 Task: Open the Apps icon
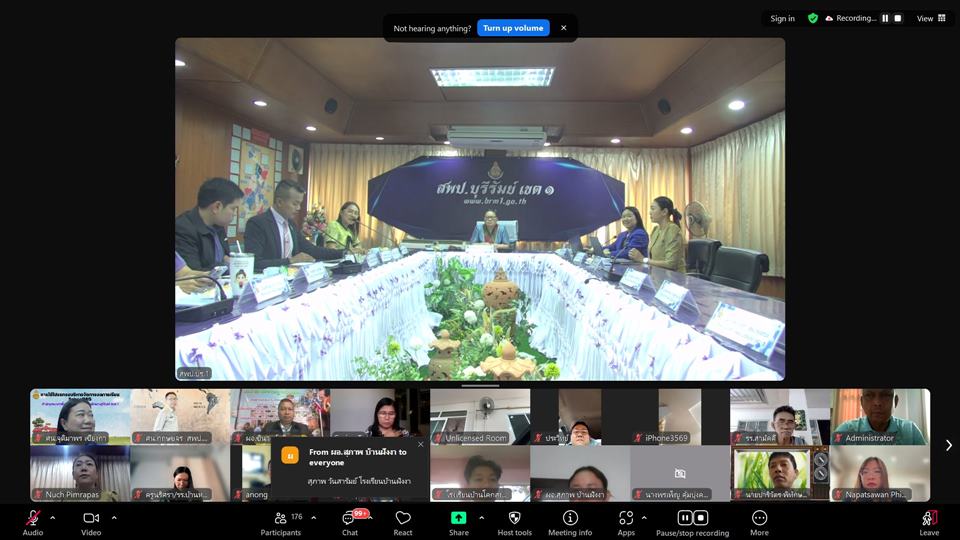pyautogui.click(x=626, y=518)
